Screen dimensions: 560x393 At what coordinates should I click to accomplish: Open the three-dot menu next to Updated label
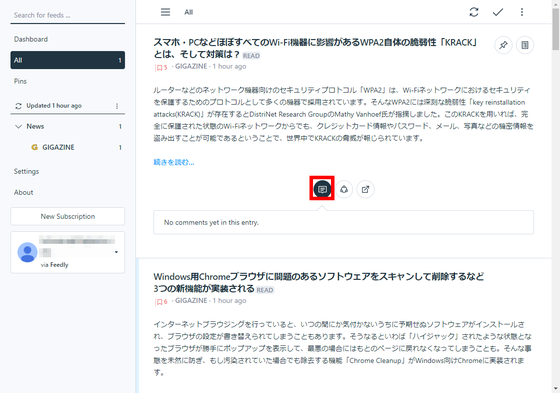(x=117, y=106)
